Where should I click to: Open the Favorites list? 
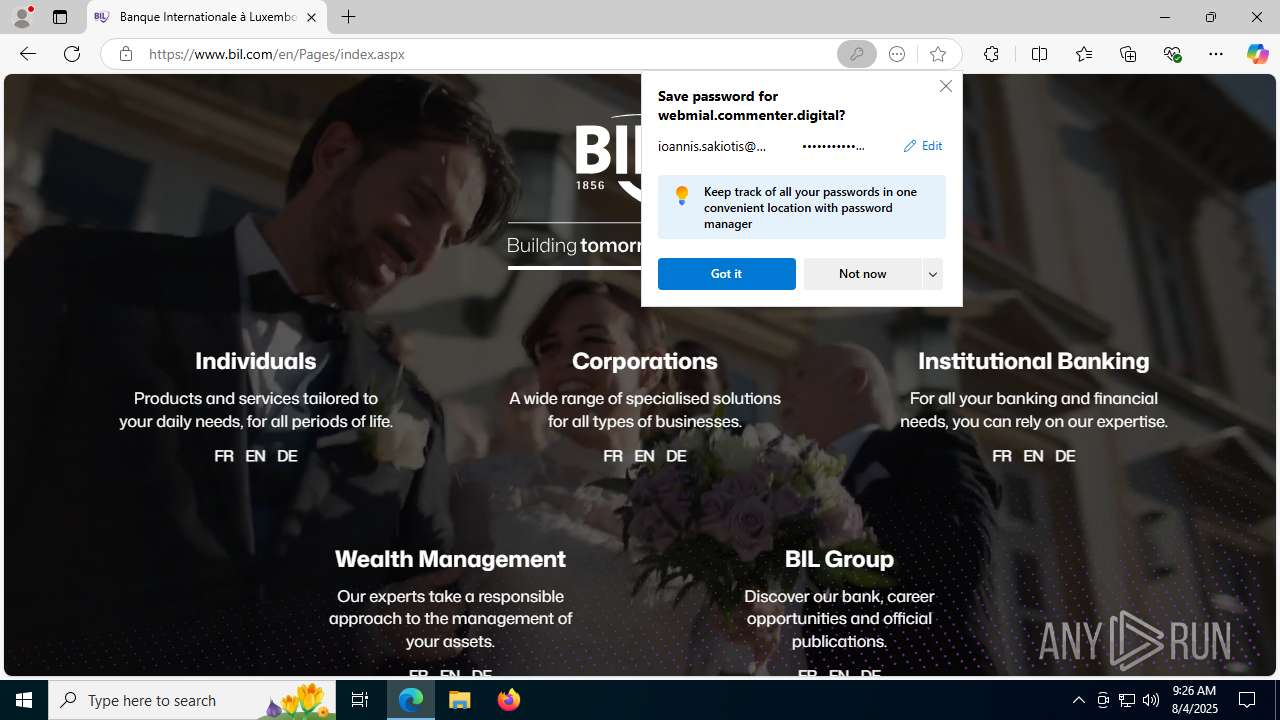coord(1083,54)
